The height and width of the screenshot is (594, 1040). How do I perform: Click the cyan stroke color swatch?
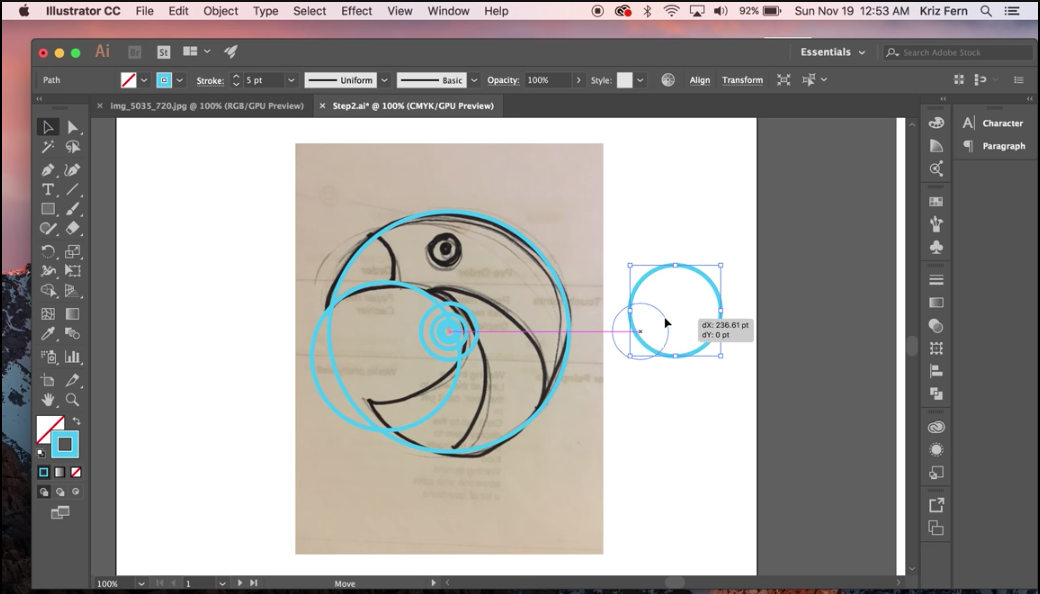coord(164,80)
